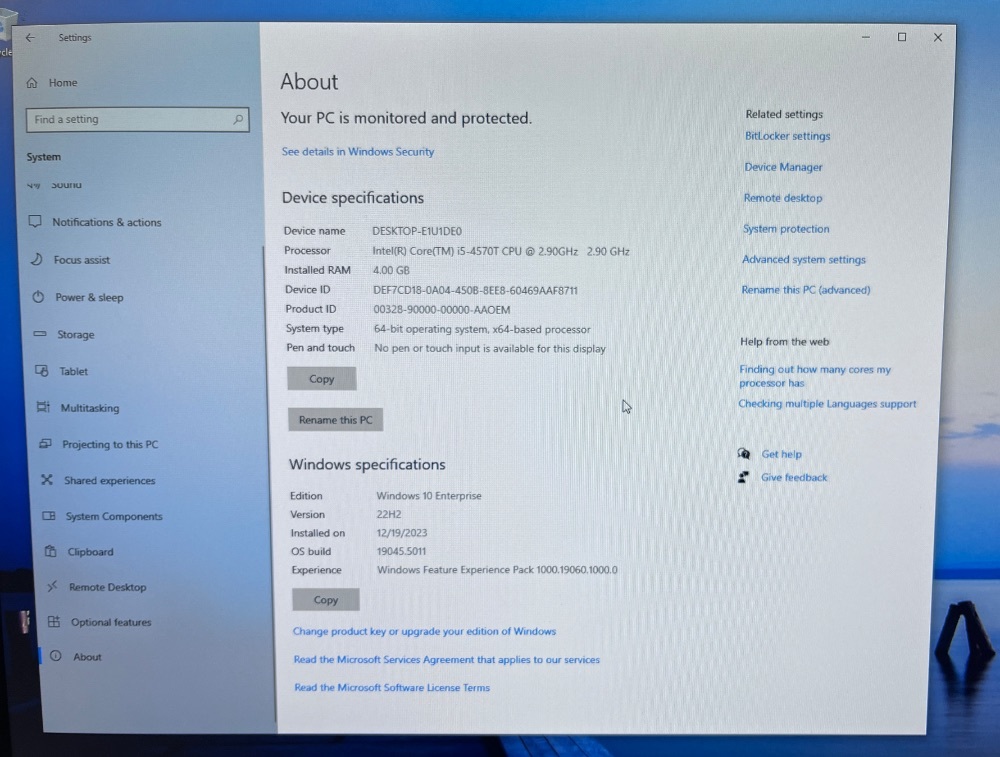Go to Storage settings
1000x757 pixels.
point(75,335)
